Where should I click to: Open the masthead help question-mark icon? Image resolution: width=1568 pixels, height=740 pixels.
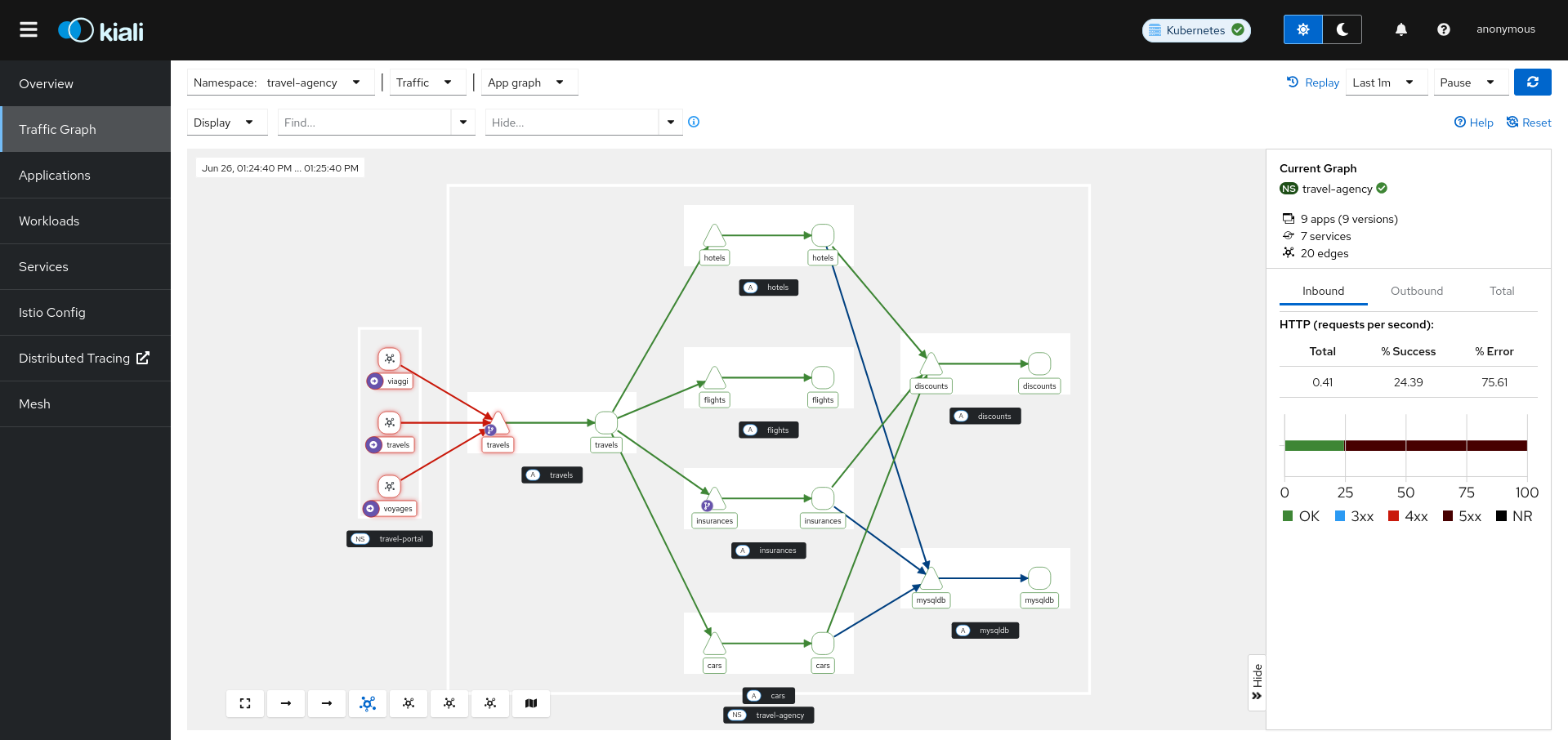(x=1443, y=29)
